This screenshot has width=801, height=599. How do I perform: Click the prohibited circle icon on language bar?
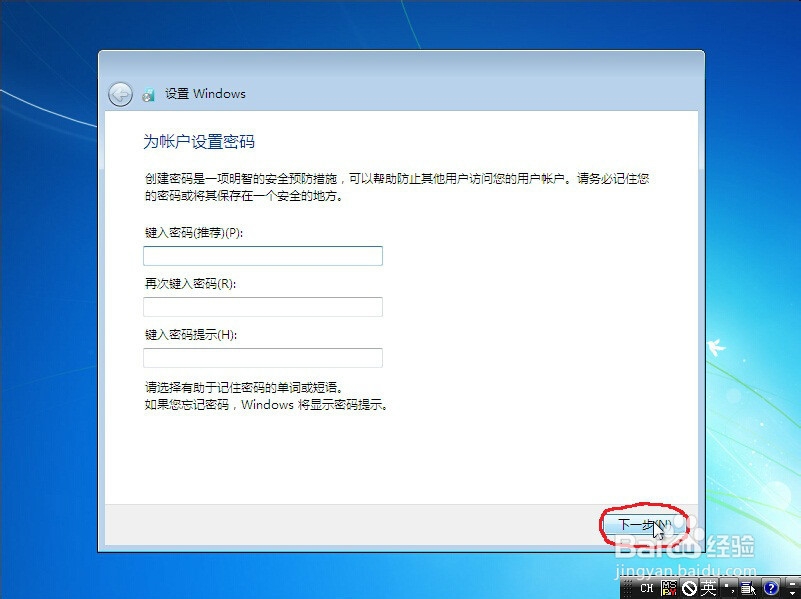[x=690, y=588]
